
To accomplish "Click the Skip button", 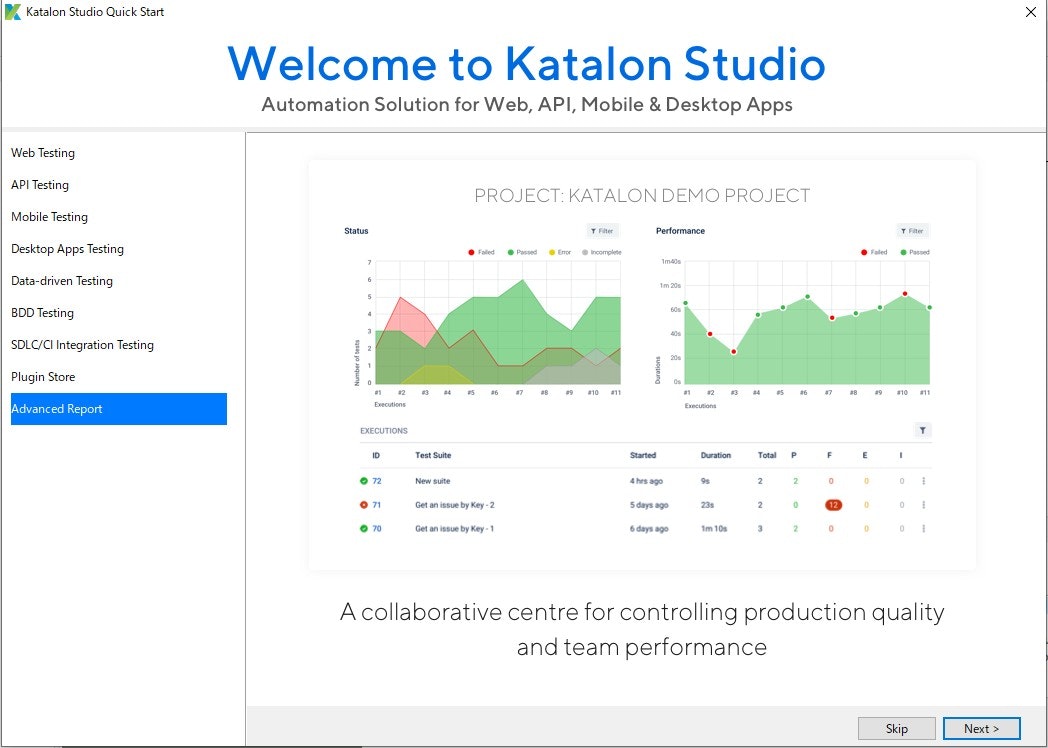I will point(896,729).
